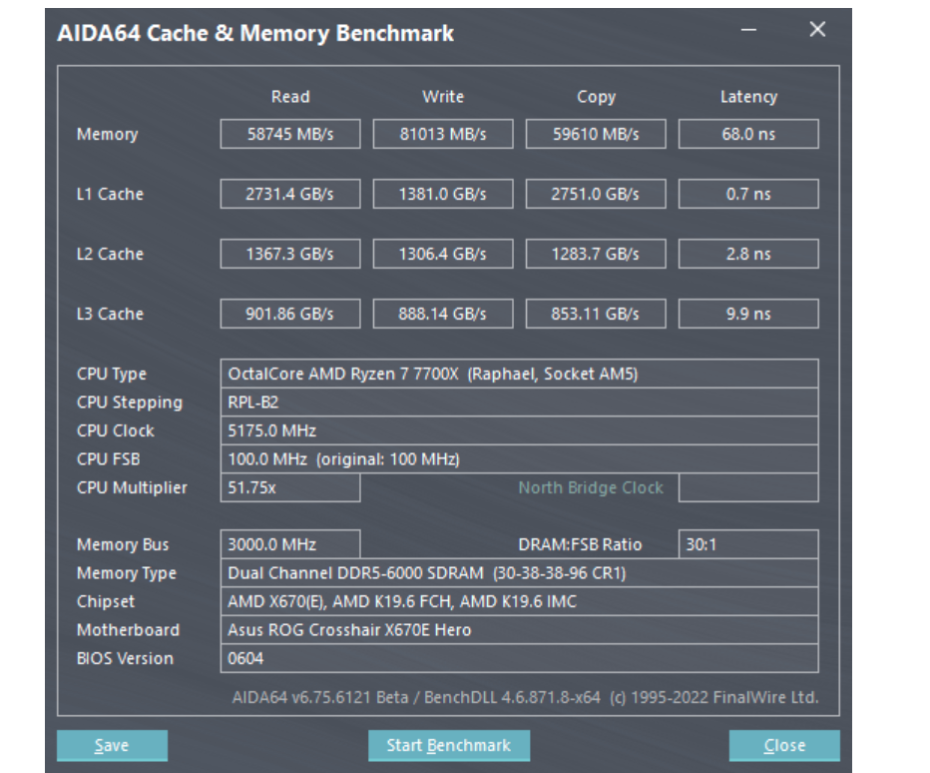The width and height of the screenshot is (930, 773).
Task: Click the Memory Copy speed field
Action: click(595, 134)
